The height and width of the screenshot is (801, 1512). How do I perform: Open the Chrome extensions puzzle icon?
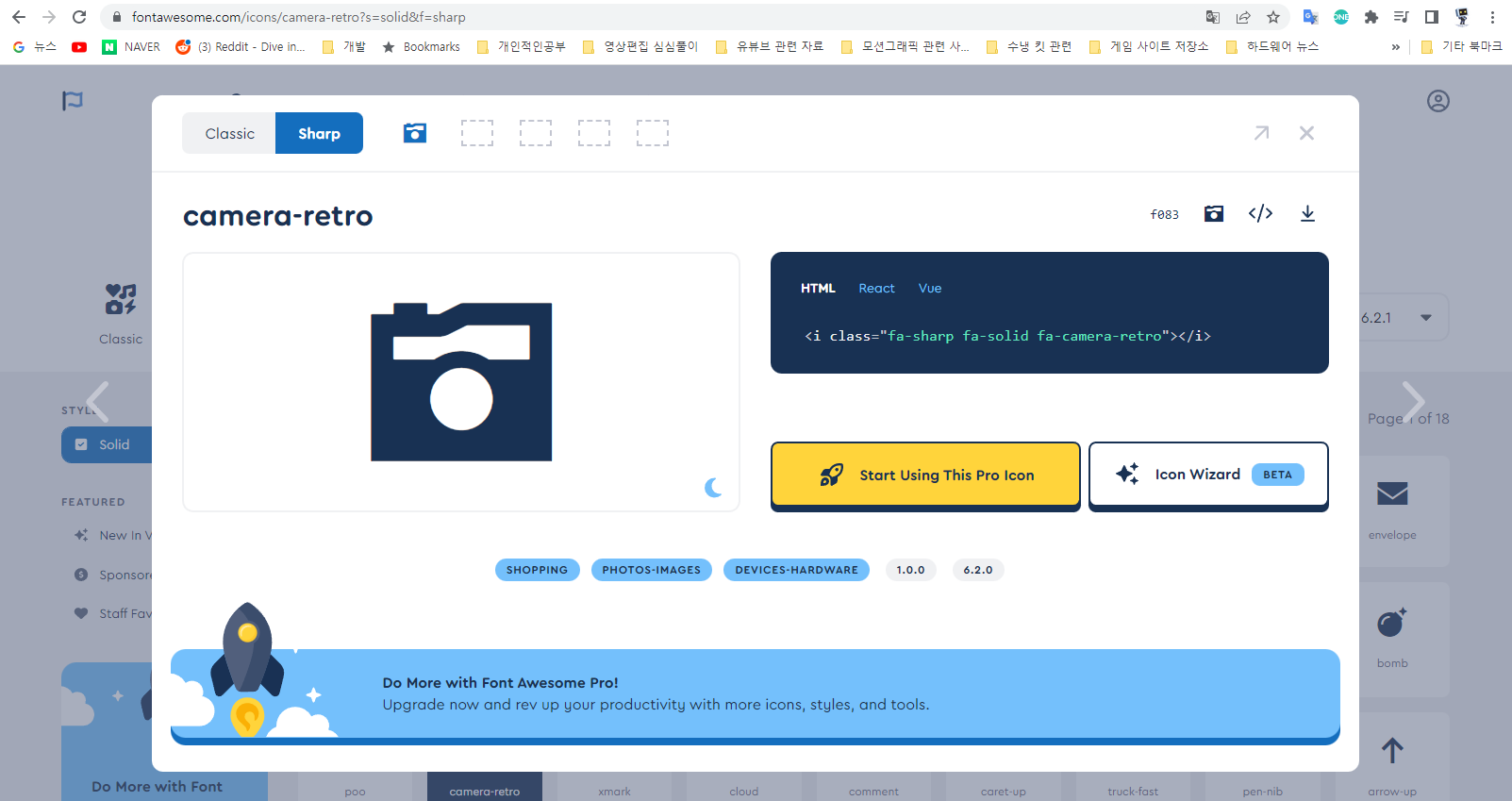click(x=1371, y=17)
